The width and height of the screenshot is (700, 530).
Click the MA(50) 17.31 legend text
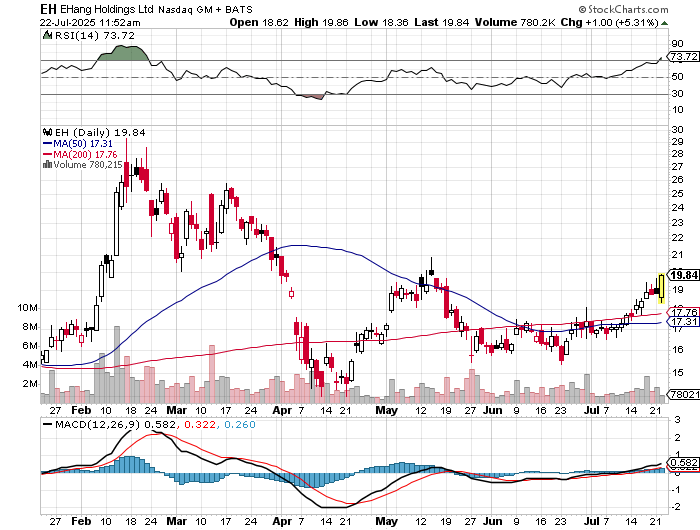click(83, 144)
